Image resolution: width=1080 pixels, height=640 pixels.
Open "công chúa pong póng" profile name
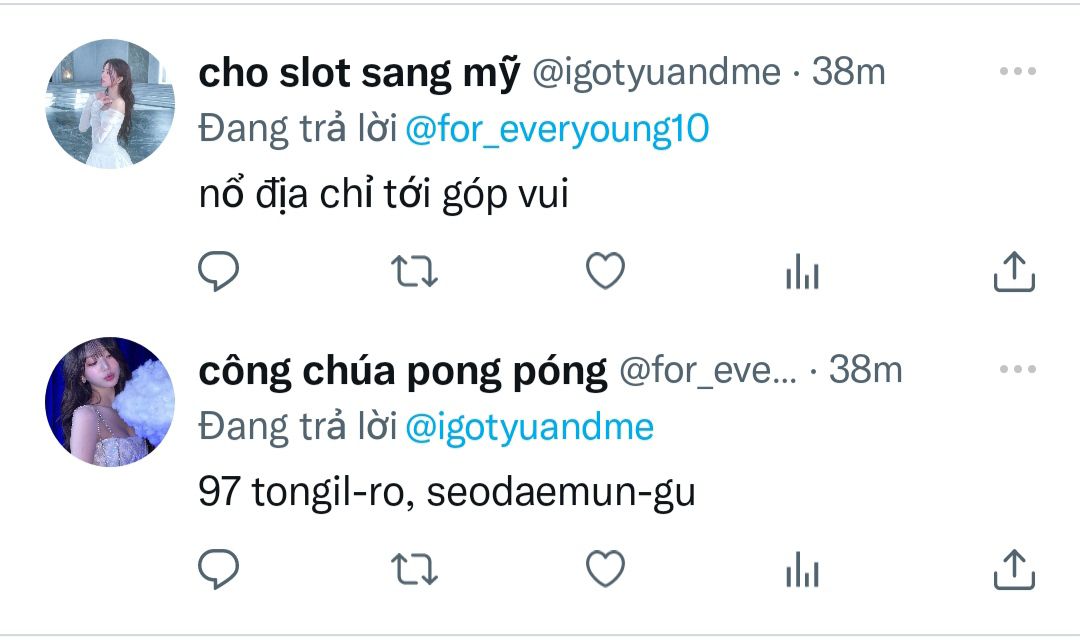(403, 372)
